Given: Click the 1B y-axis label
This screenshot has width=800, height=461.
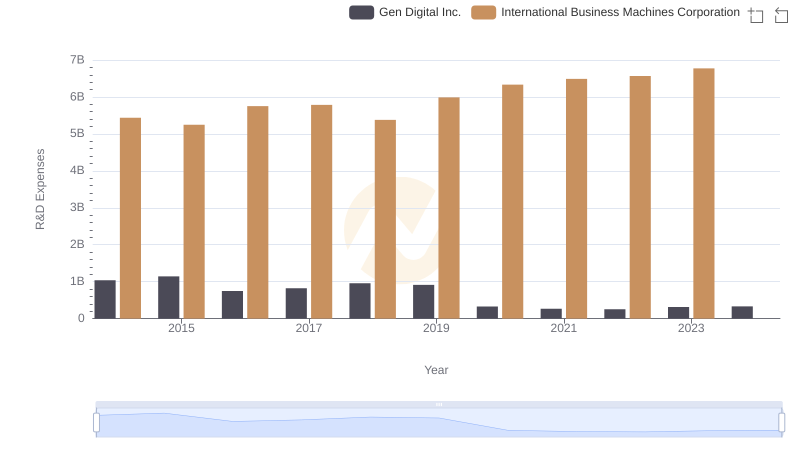Looking at the screenshot, I should click(x=77, y=281).
